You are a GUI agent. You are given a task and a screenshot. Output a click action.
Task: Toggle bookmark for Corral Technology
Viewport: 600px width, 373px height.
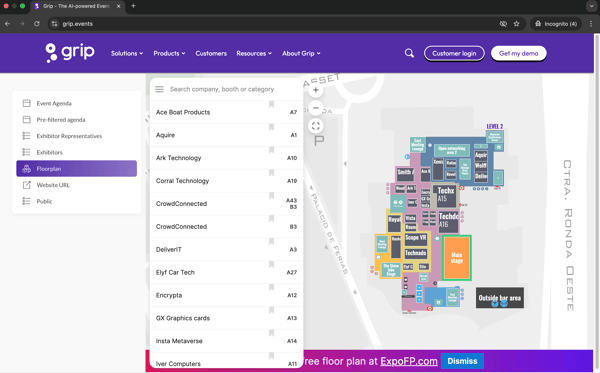pyautogui.click(x=271, y=173)
